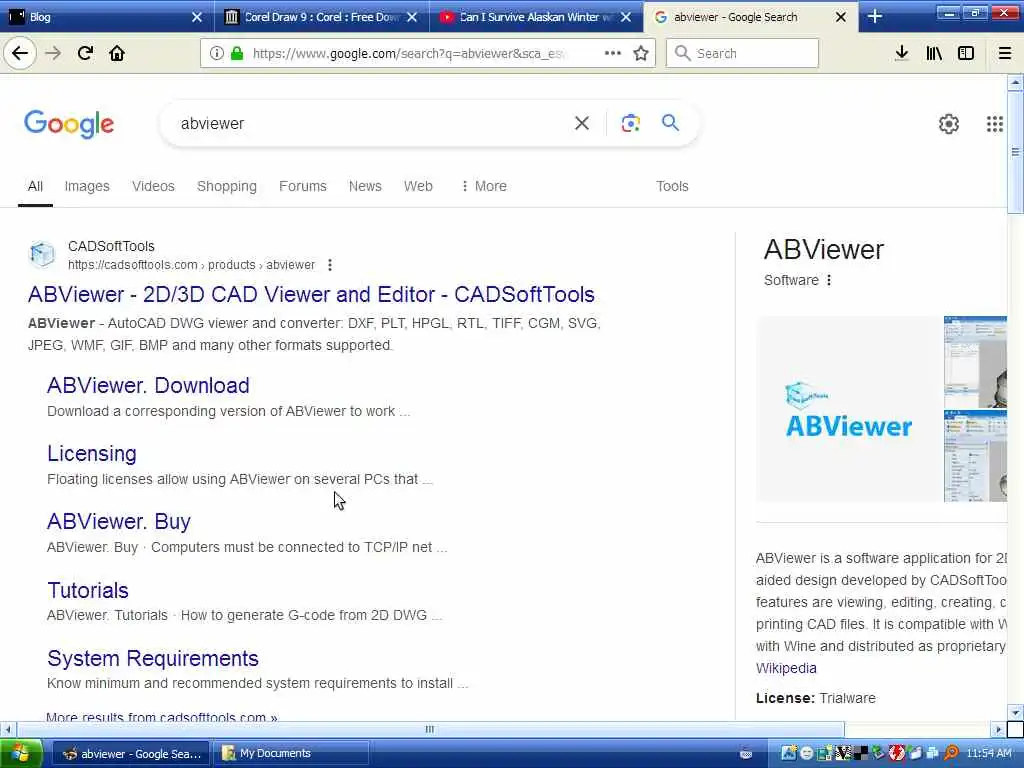Show site information icon in address bar
Image resolution: width=1024 pixels, height=768 pixels.
pos(216,53)
